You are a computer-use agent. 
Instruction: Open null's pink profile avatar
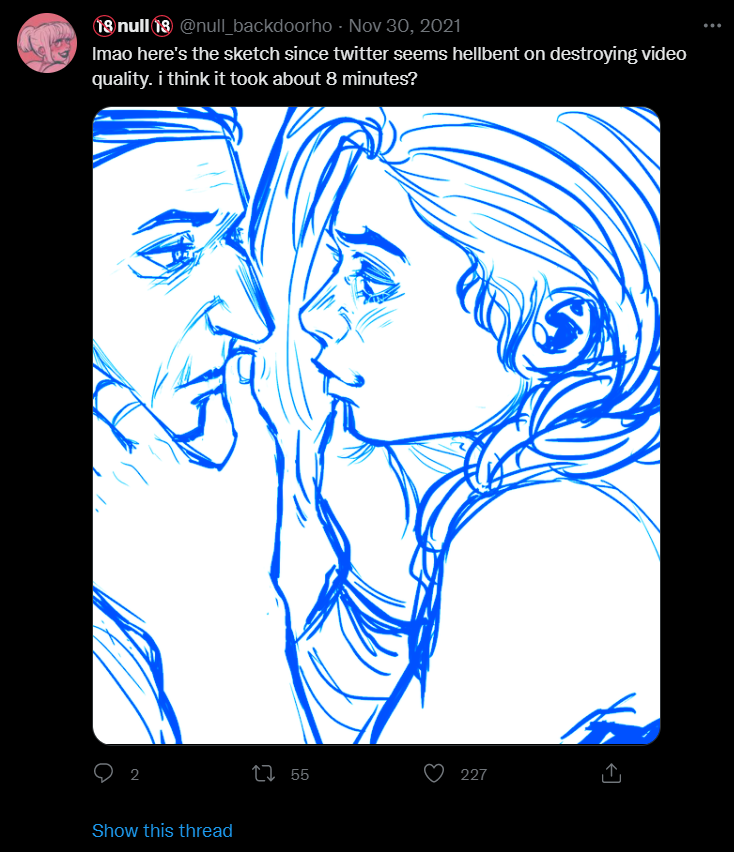[x=47, y=43]
